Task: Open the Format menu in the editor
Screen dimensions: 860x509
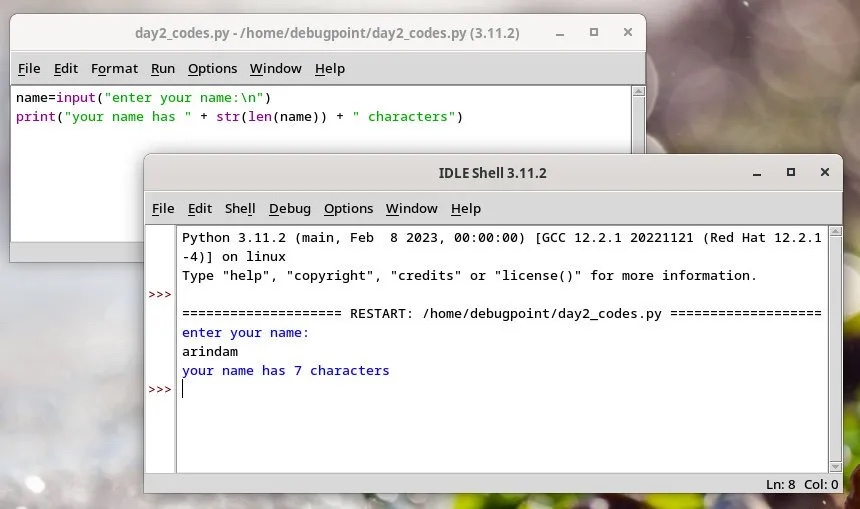Action: point(114,68)
